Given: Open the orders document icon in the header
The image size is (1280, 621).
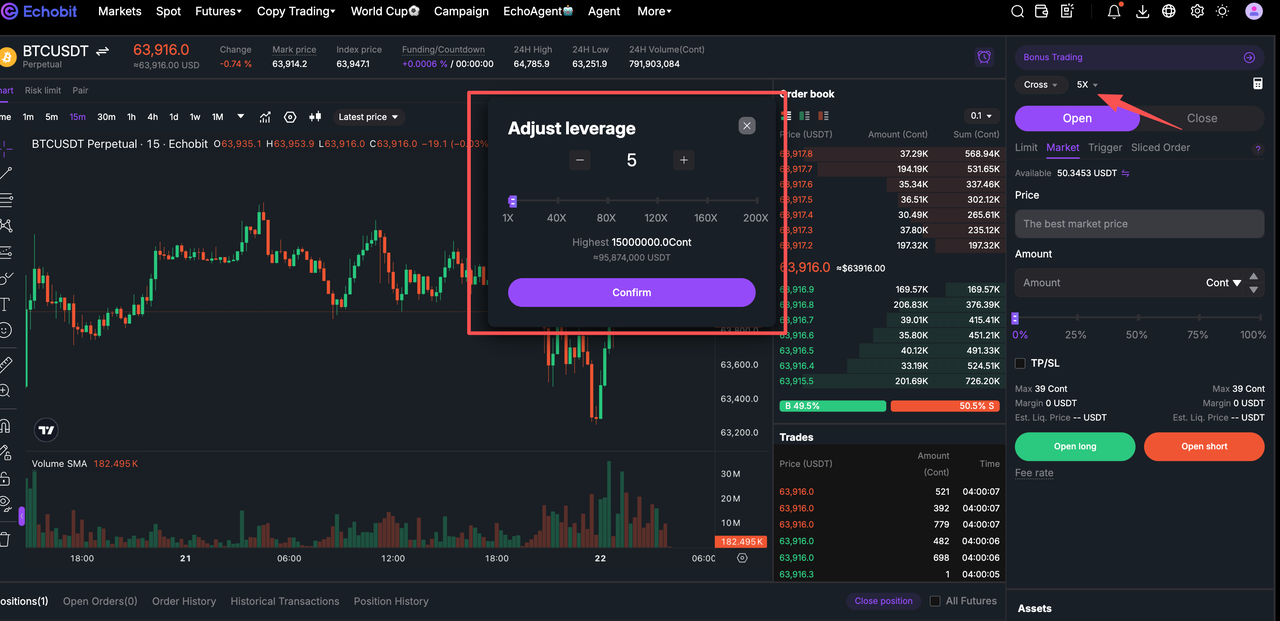Looking at the screenshot, I should [1068, 12].
